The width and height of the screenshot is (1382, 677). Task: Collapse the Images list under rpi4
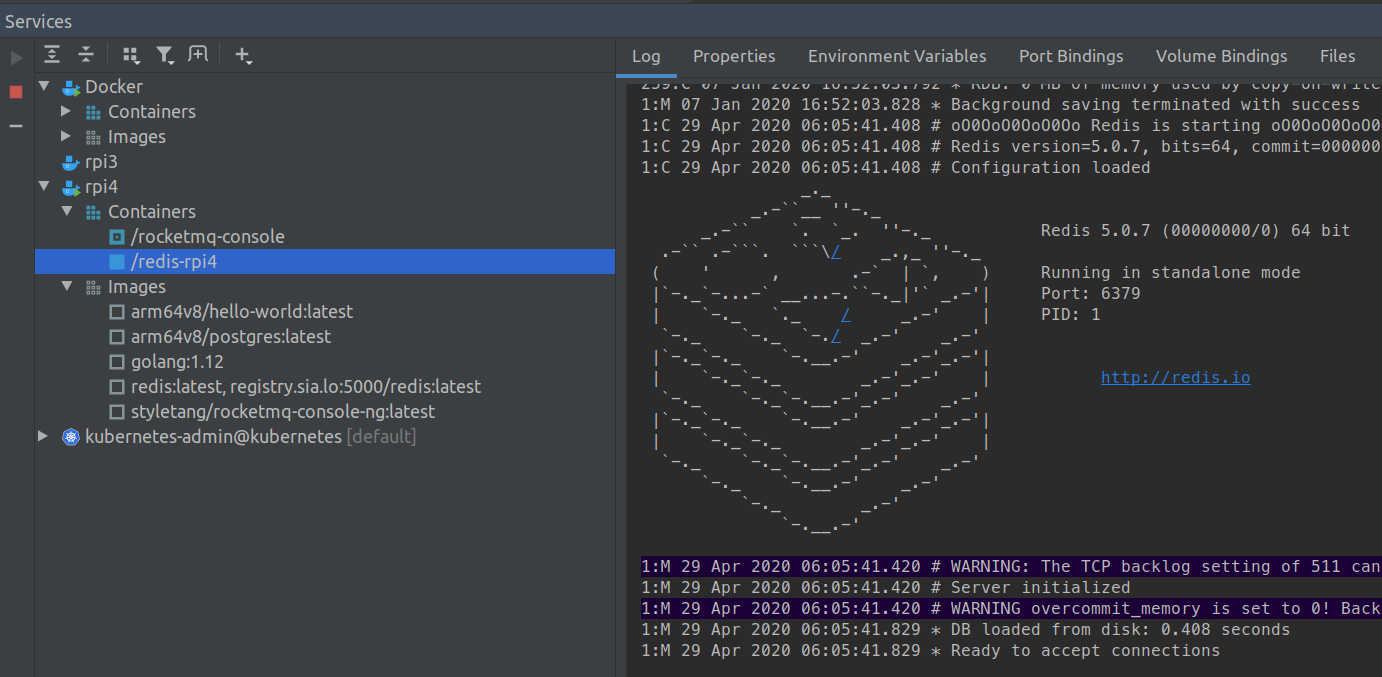tap(66, 286)
